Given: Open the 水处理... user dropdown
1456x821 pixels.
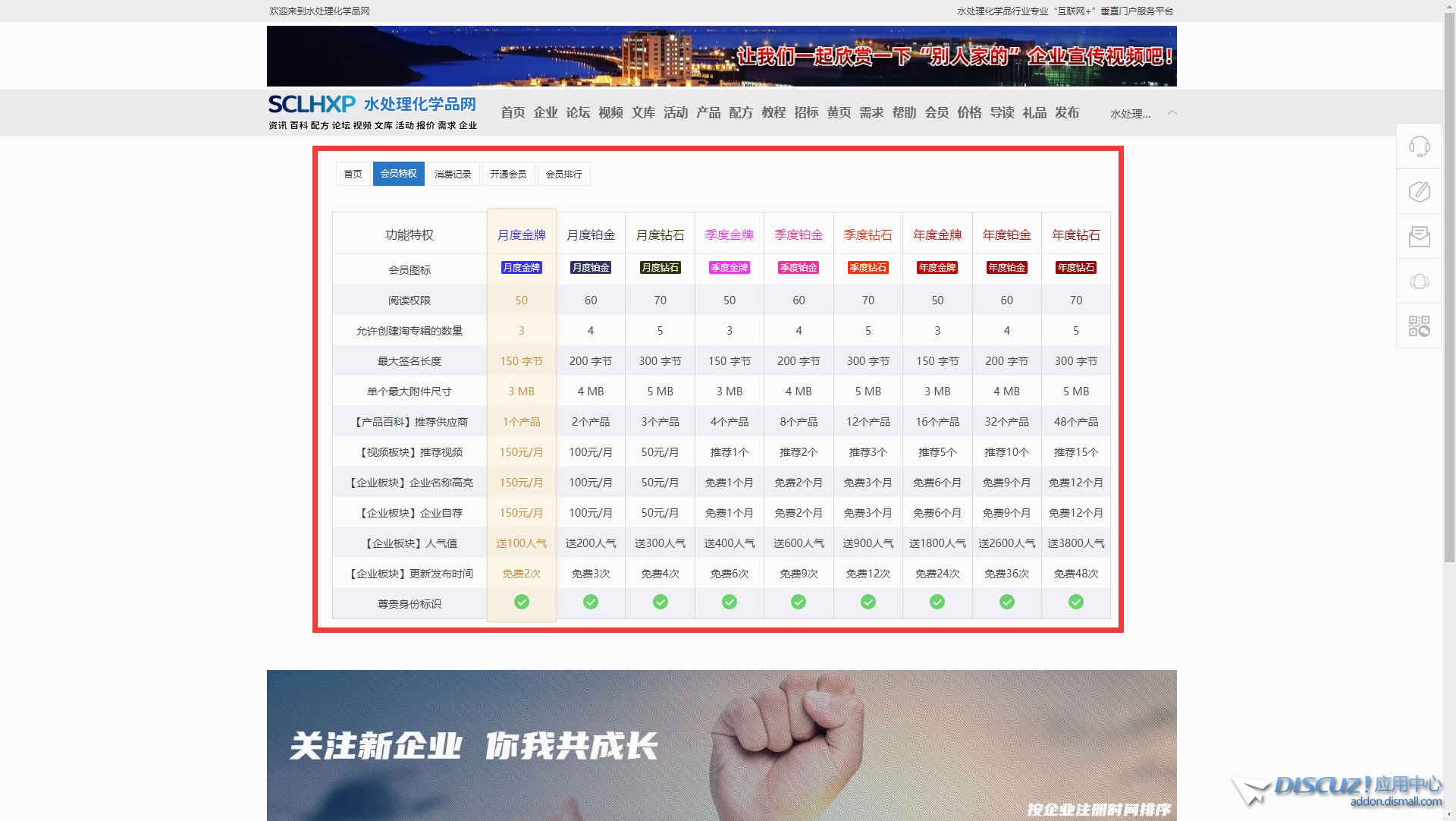Looking at the screenshot, I should 1130,114.
